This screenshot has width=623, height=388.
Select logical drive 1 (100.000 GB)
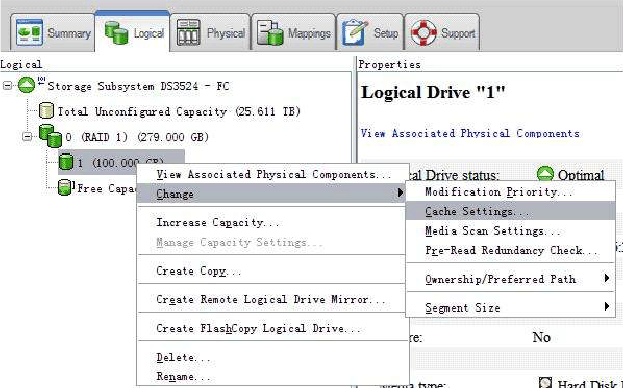point(121,162)
